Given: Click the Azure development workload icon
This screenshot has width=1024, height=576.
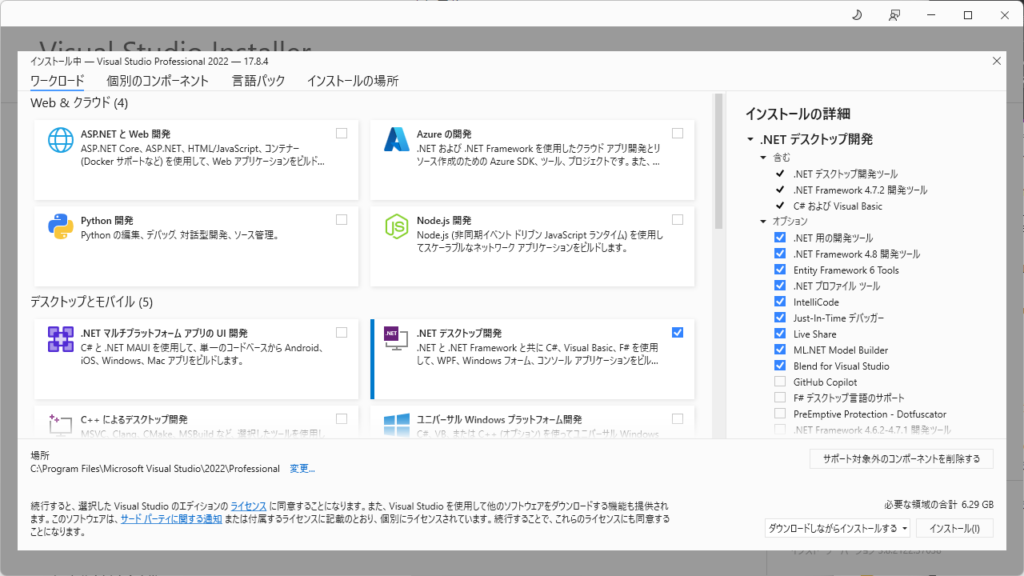Looking at the screenshot, I should [x=397, y=141].
